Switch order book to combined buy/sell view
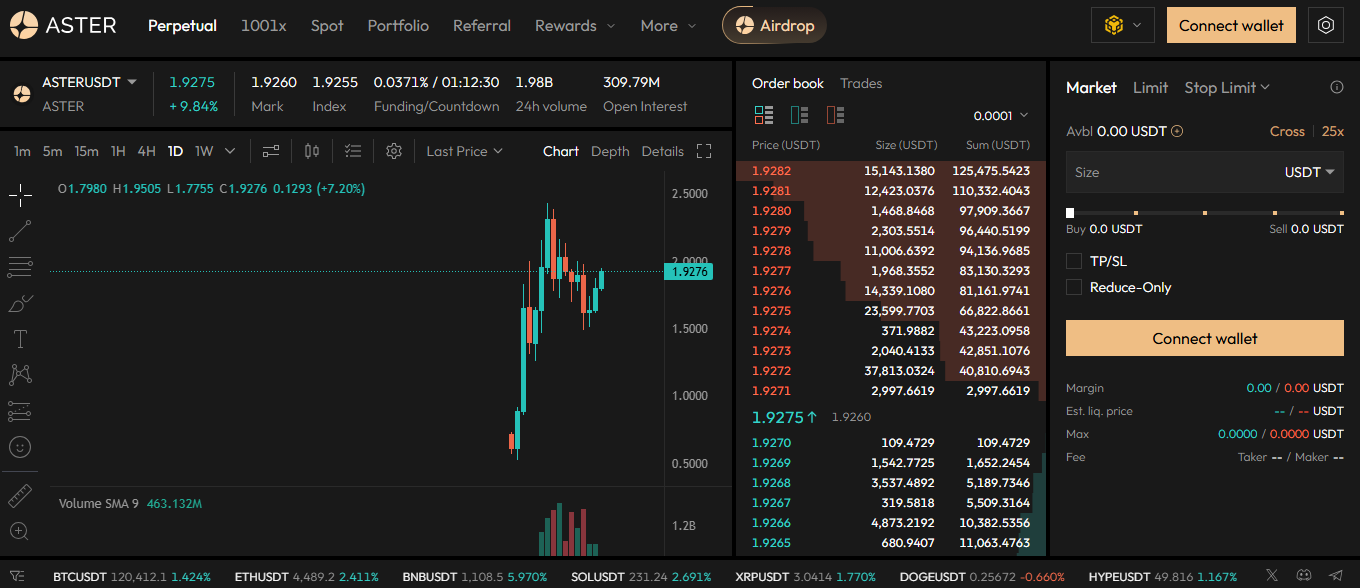 764,115
